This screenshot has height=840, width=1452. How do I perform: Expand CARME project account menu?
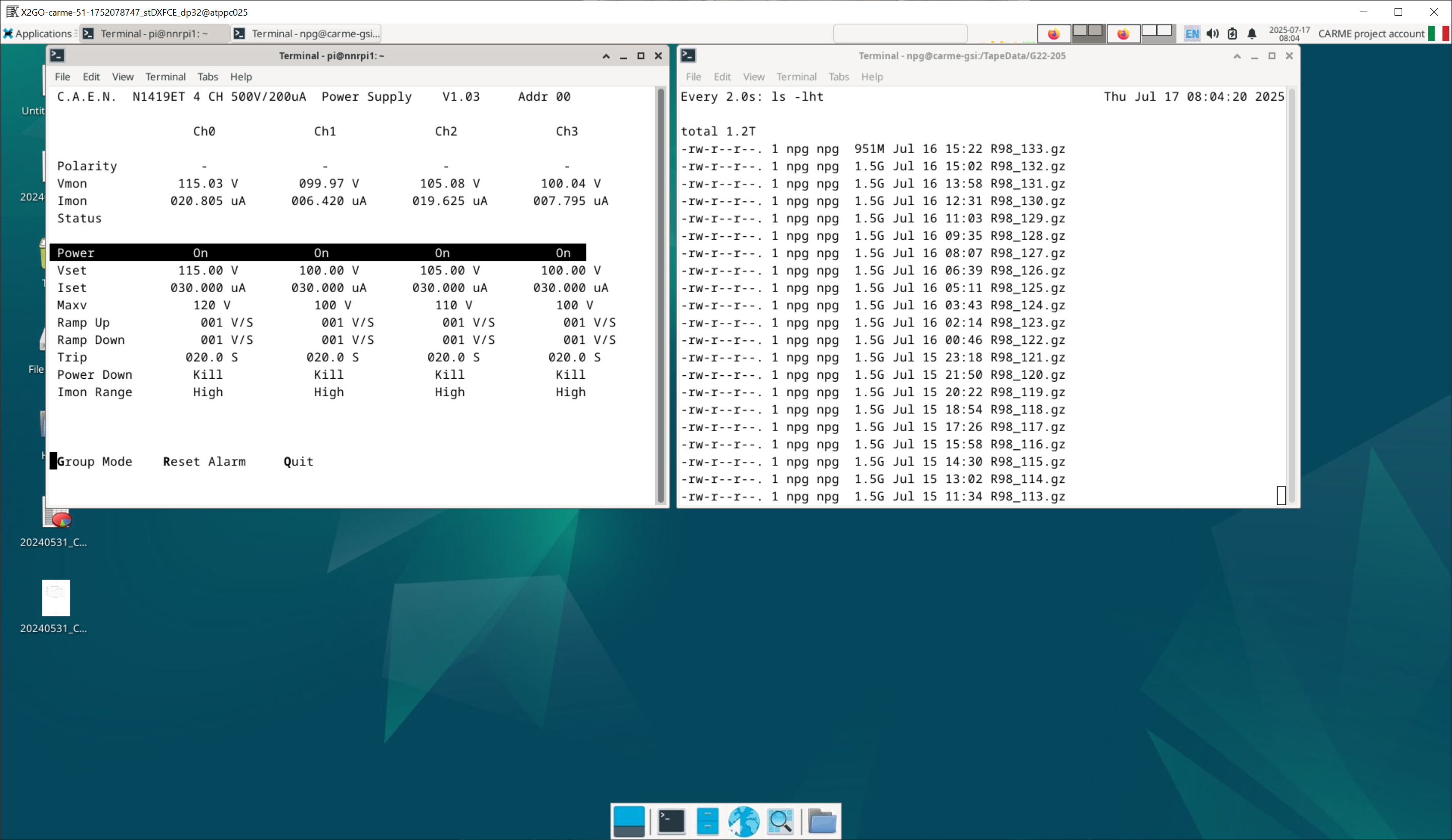click(1371, 33)
